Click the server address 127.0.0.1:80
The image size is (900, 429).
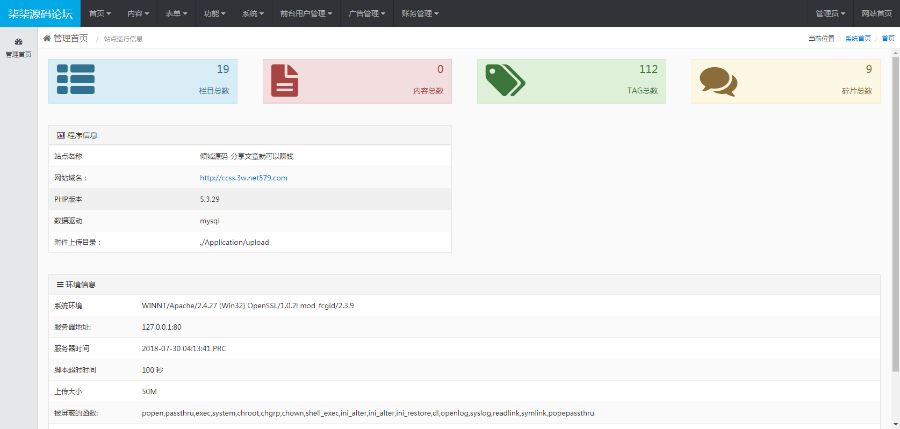[x=162, y=327]
